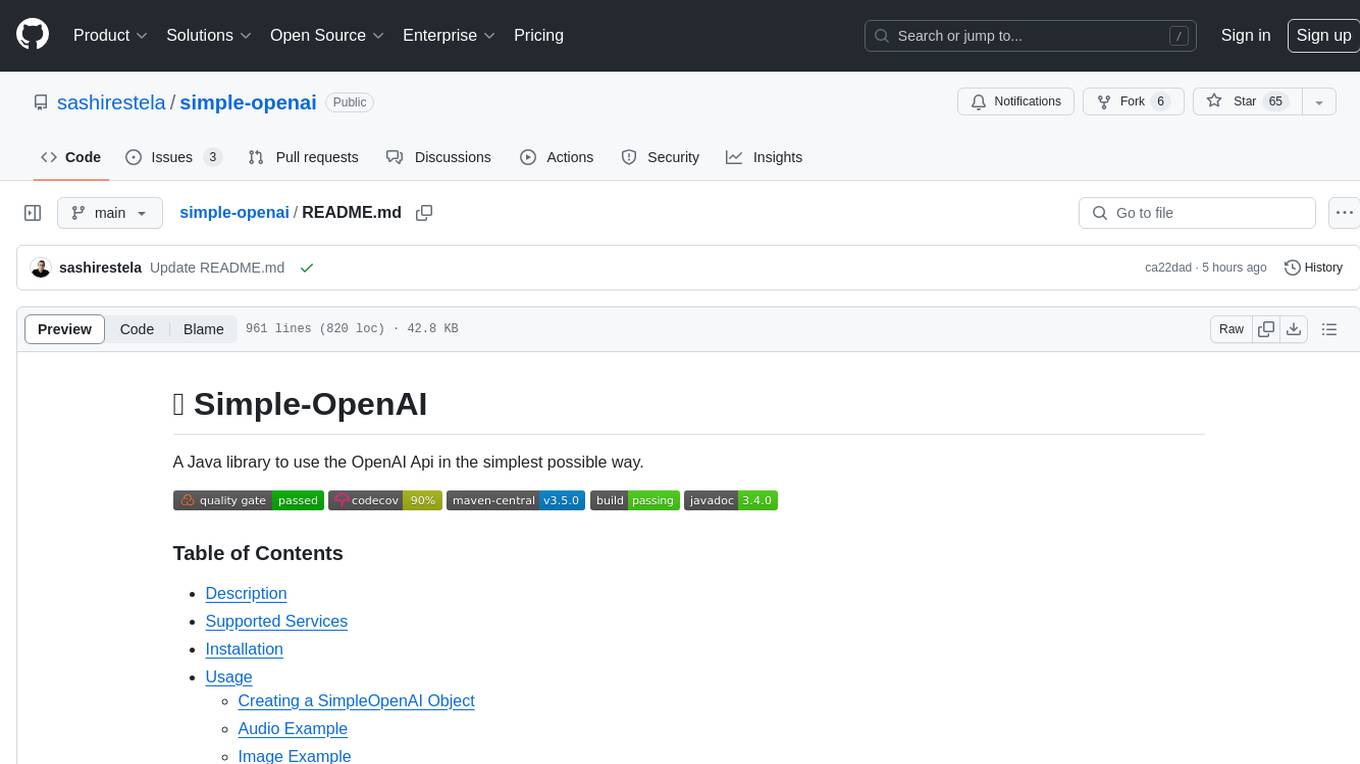Open the Supported Services contents link
This screenshot has height=764, width=1360.
pyautogui.click(x=276, y=621)
